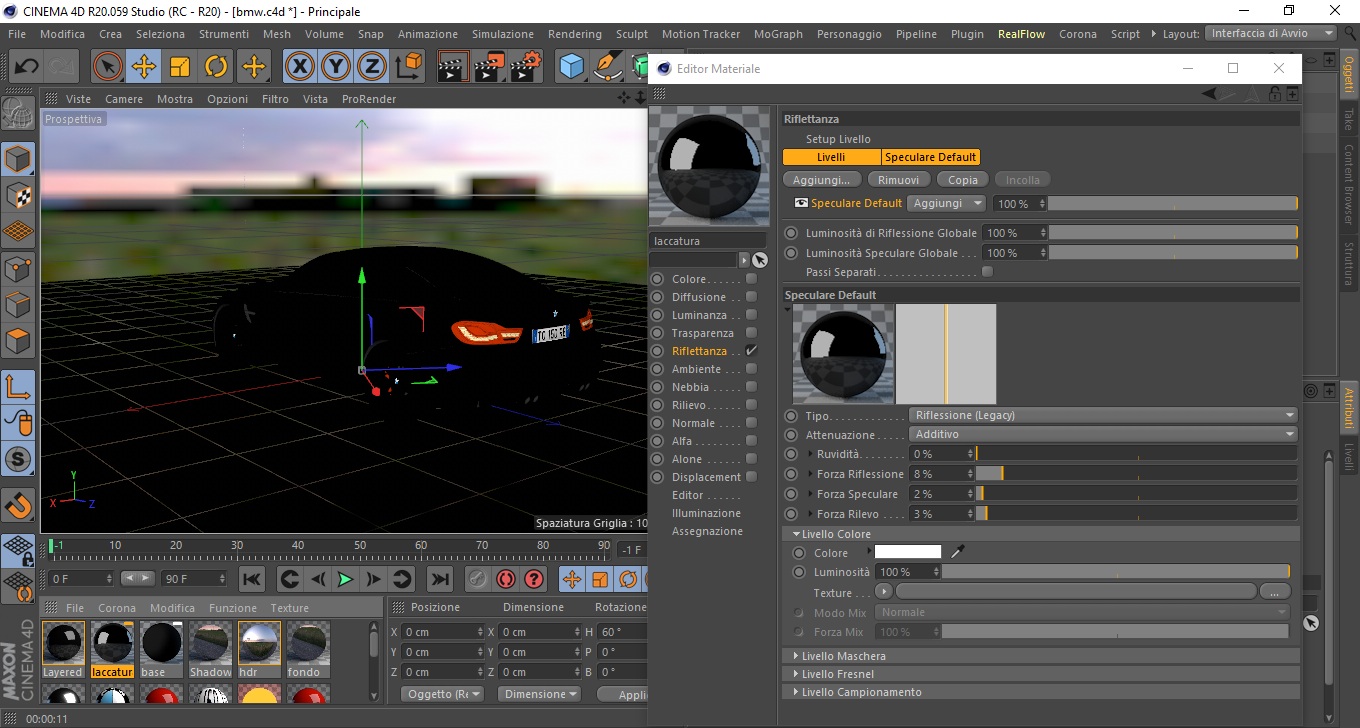Open the viewport Camere menu
The width and height of the screenshot is (1360, 728).
pos(124,99)
